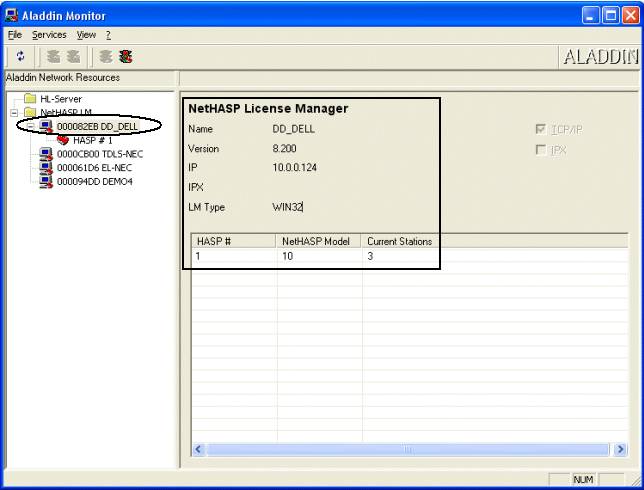
Task: Click the IP value 10.0.0.124
Action: 294,168
